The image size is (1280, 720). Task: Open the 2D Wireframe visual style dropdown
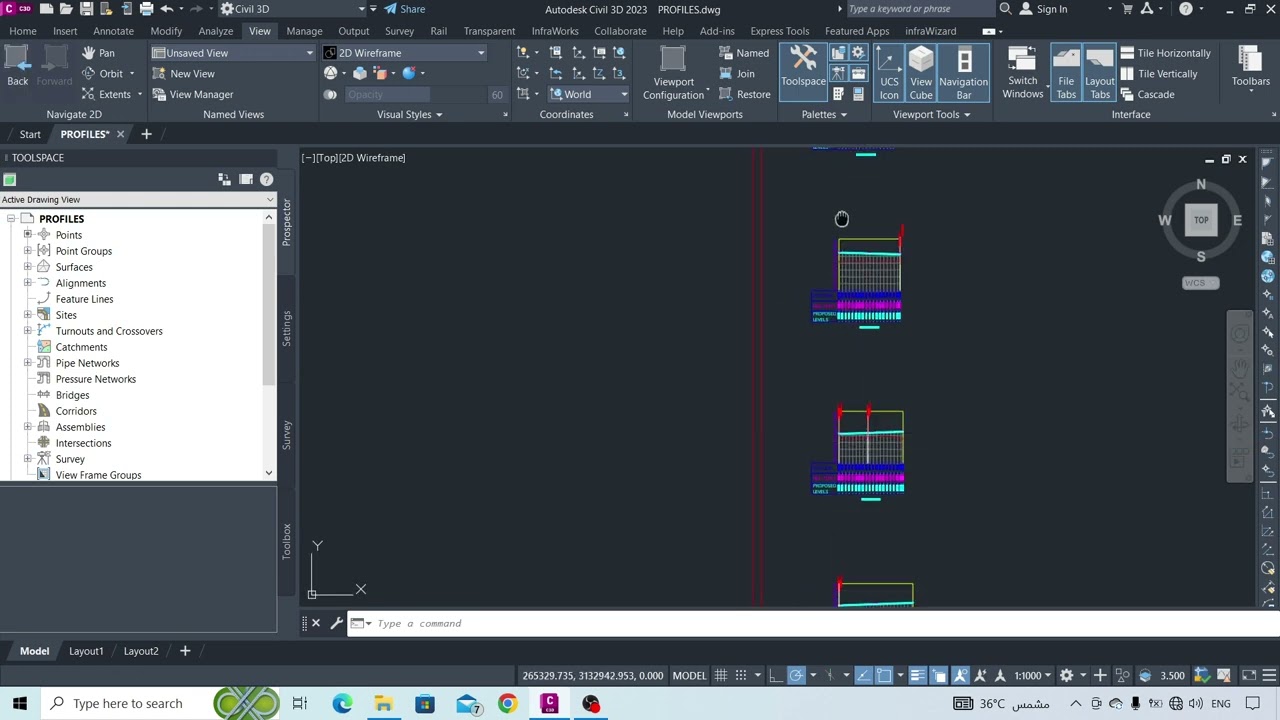(x=404, y=52)
